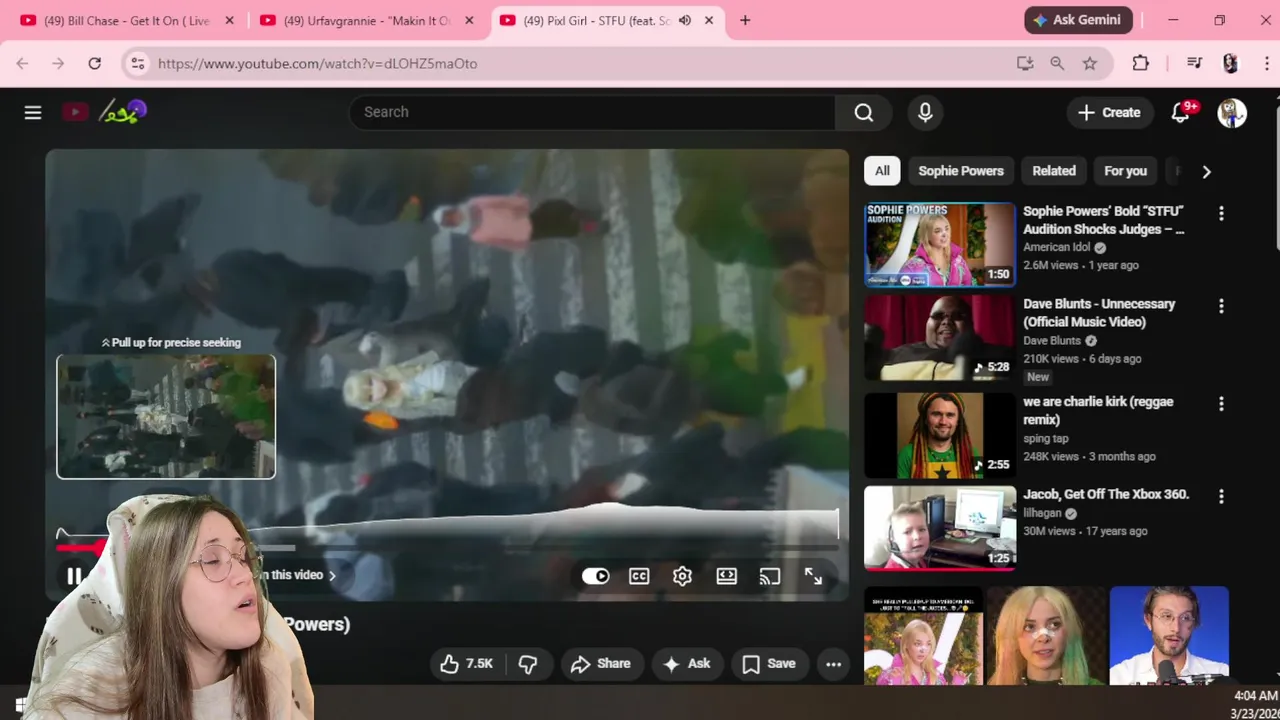Open video settings gear
Image resolution: width=1280 pixels, height=720 pixels.
(682, 576)
